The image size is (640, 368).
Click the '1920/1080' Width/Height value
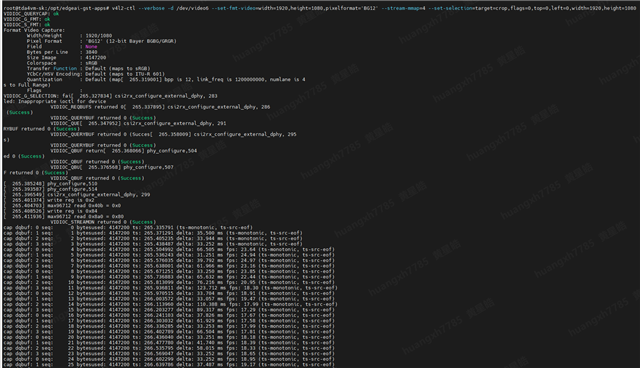point(98,35)
